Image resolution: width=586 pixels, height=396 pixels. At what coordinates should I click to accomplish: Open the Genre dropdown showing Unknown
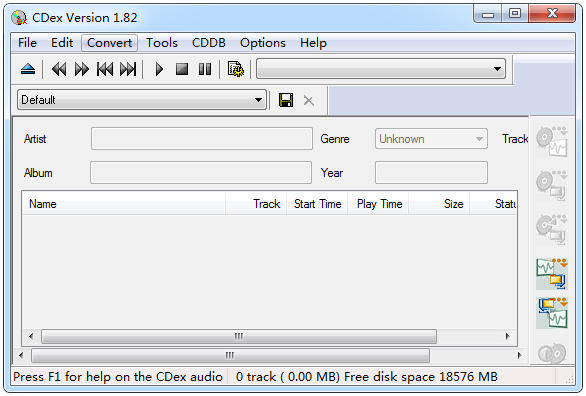pyautogui.click(x=431, y=139)
